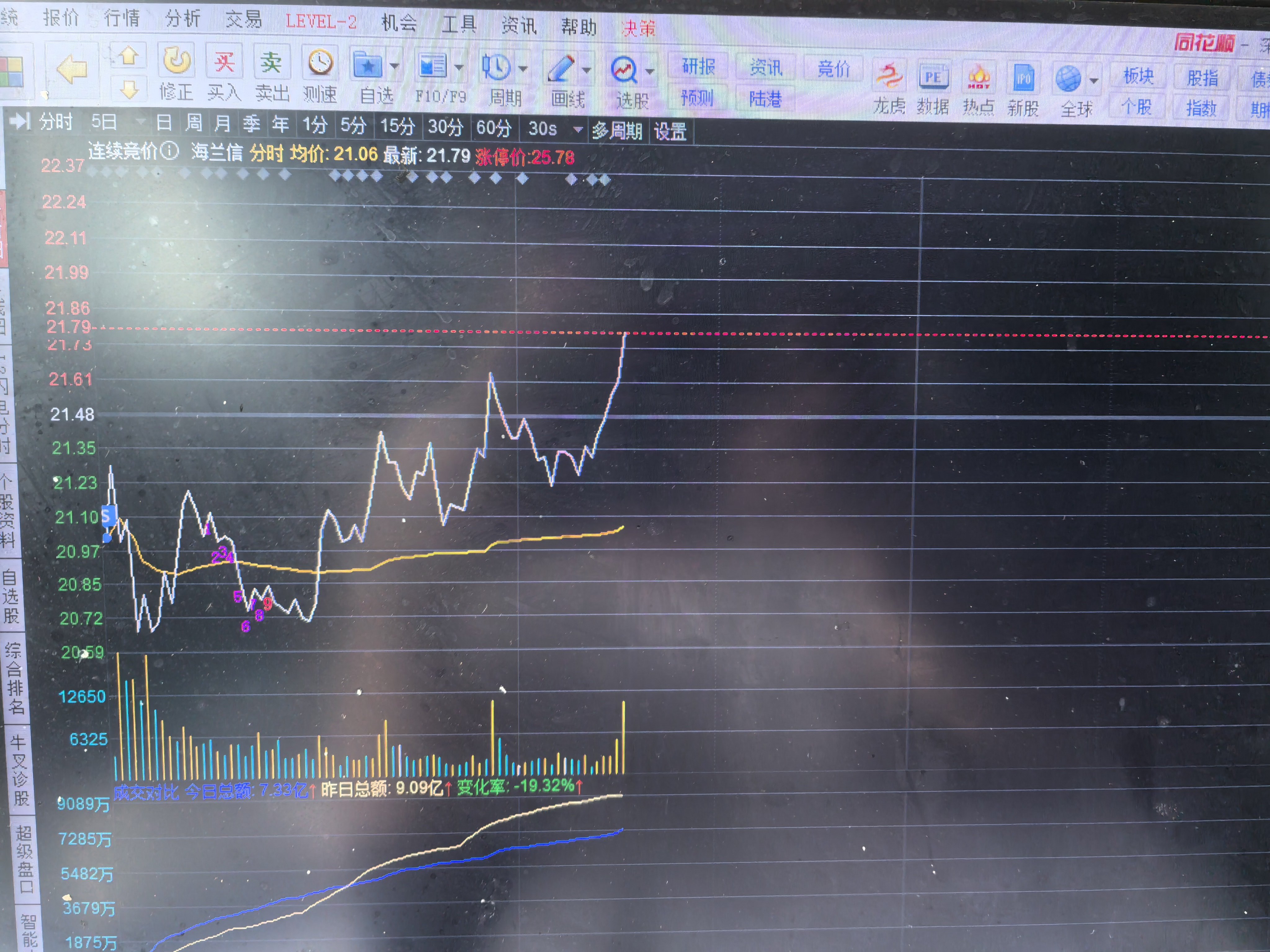Open the 选股 magnifier icon
The image size is (1270, 952).
[x=624, y=70]
